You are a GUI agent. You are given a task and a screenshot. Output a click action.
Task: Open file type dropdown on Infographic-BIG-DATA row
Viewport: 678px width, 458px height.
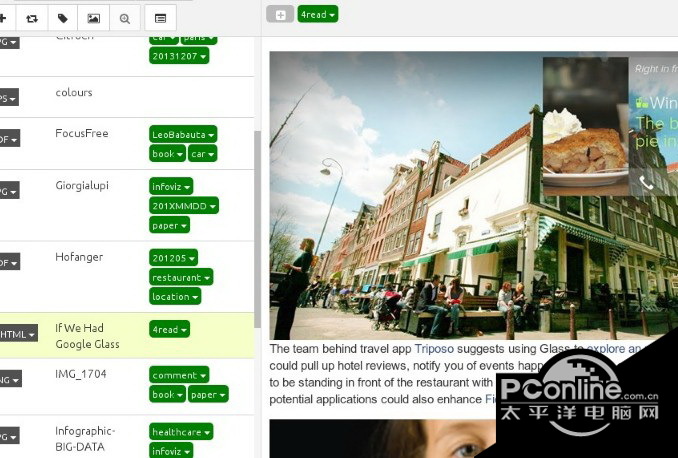tap(9, 436)
